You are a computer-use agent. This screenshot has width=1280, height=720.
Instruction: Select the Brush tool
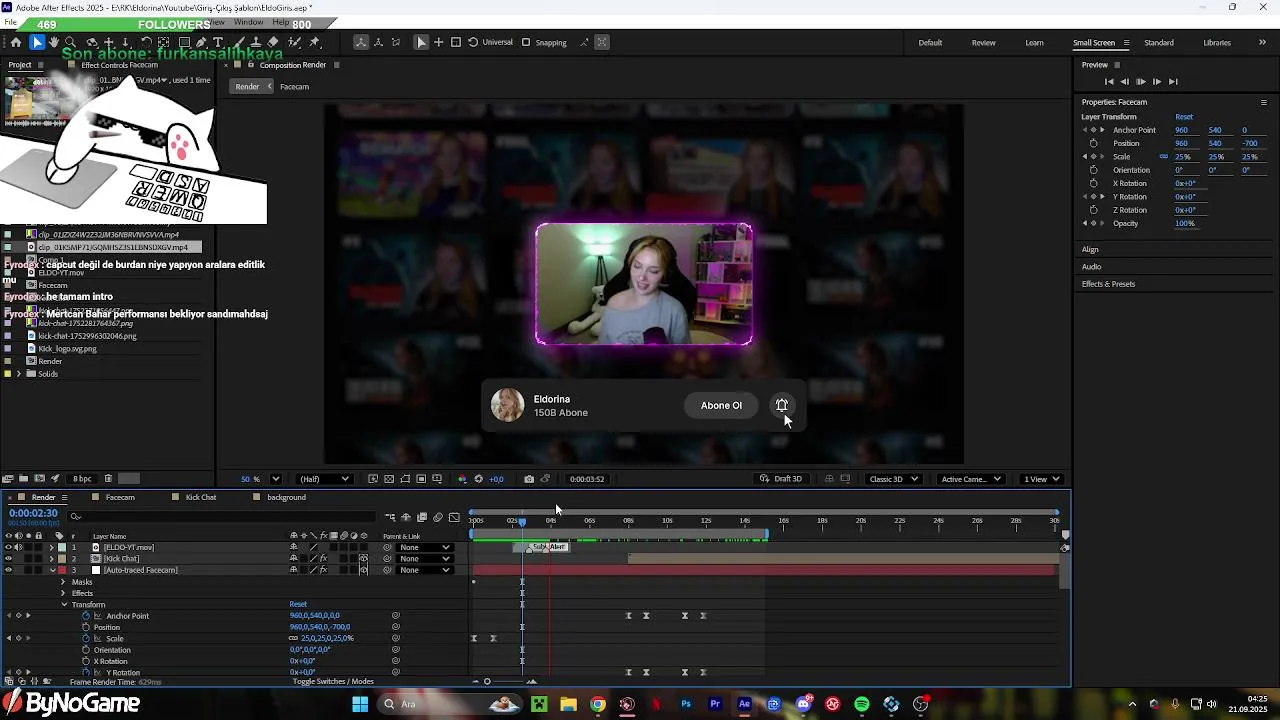240,42
